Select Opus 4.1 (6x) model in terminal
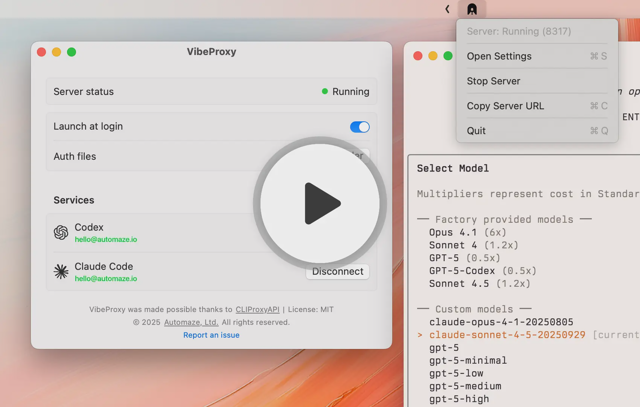640x407 pixels. 467,232
